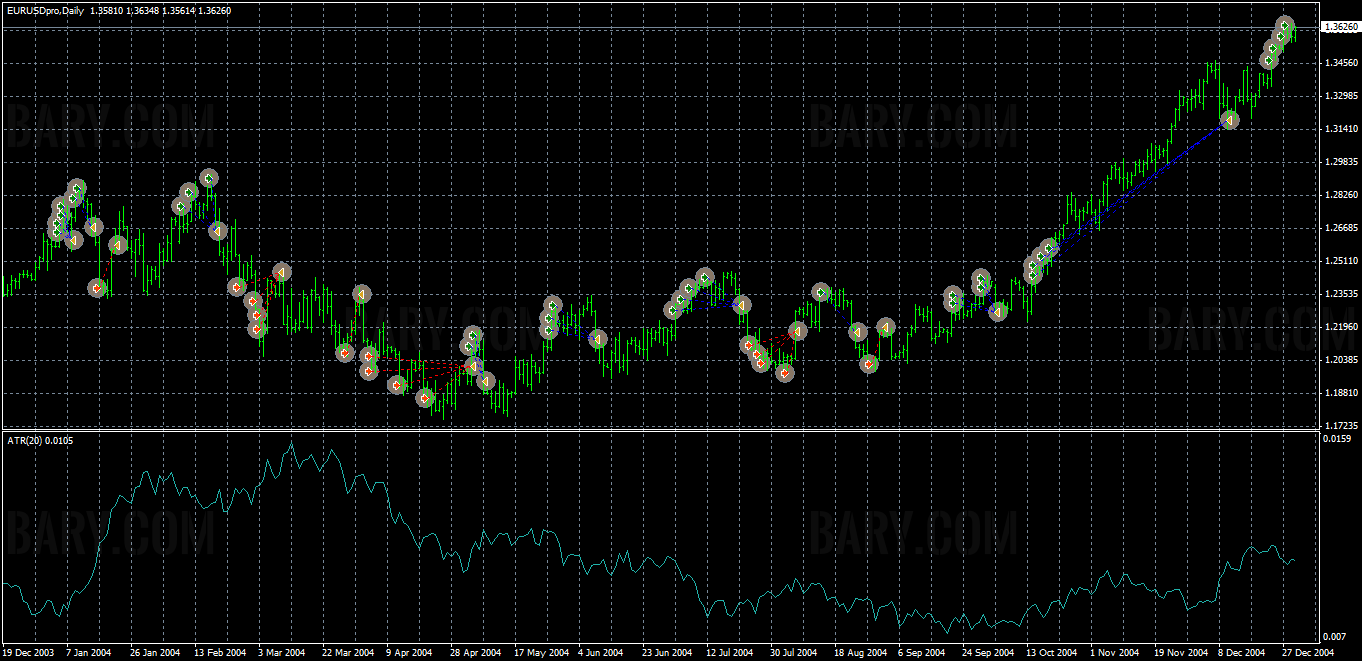Screen dimensions: 1362x661
Task: Click the 1 Nov 2004 date label
Action: pyautogui.click(x=1113, y=652)
